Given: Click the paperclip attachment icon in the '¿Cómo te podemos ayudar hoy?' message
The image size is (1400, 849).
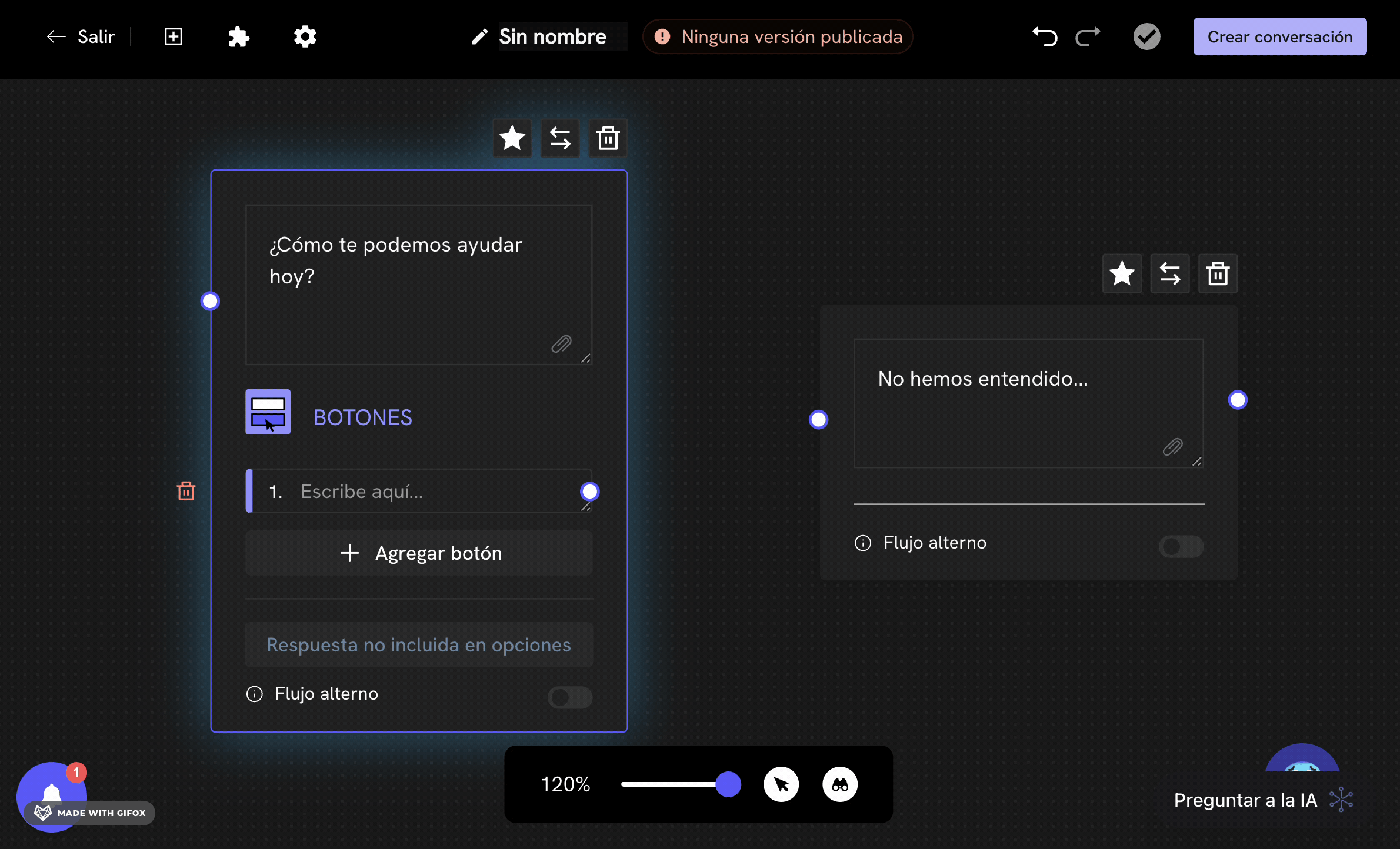Looking at the screenshot, I should point(561,344).
